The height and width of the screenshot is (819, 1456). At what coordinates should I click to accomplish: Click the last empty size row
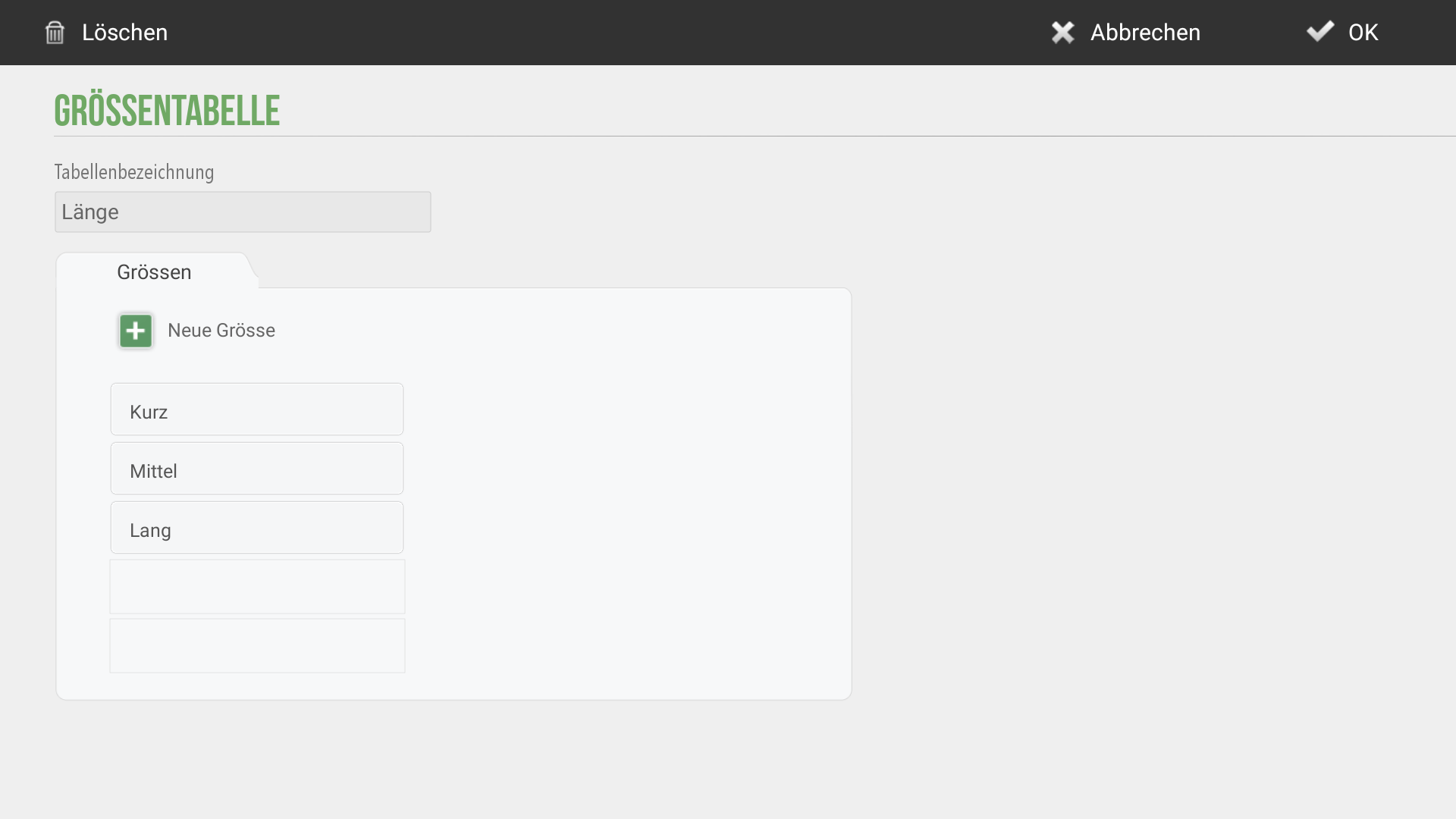(257, 646)
